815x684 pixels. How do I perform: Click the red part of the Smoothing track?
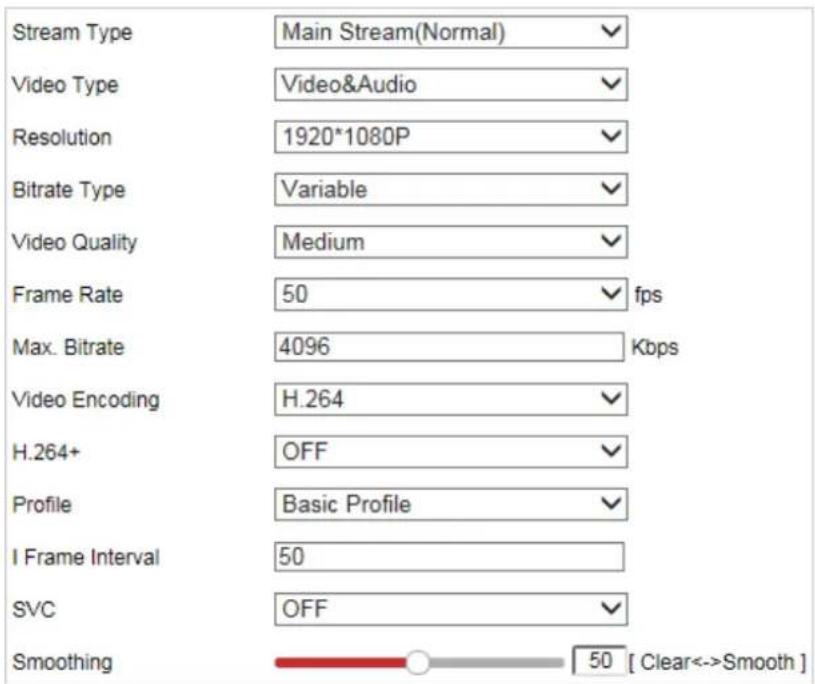click(x=340, y=663)
